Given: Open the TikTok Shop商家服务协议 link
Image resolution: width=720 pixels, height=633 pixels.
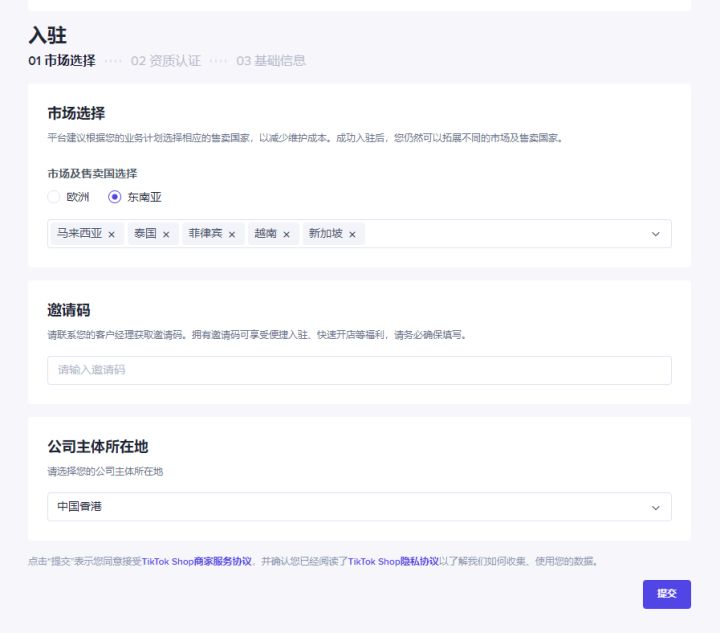Looking at the screenshot, I should coord(197,561).
